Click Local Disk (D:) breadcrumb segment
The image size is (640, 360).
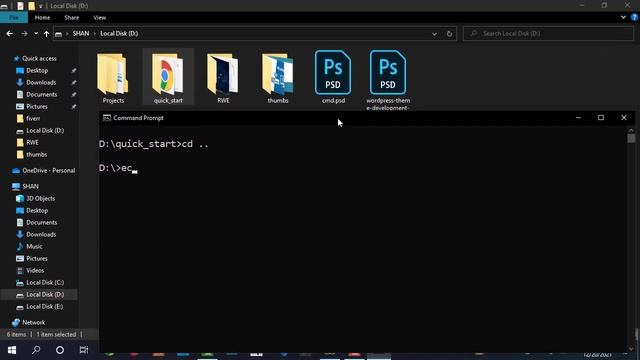tap(119, 33)
